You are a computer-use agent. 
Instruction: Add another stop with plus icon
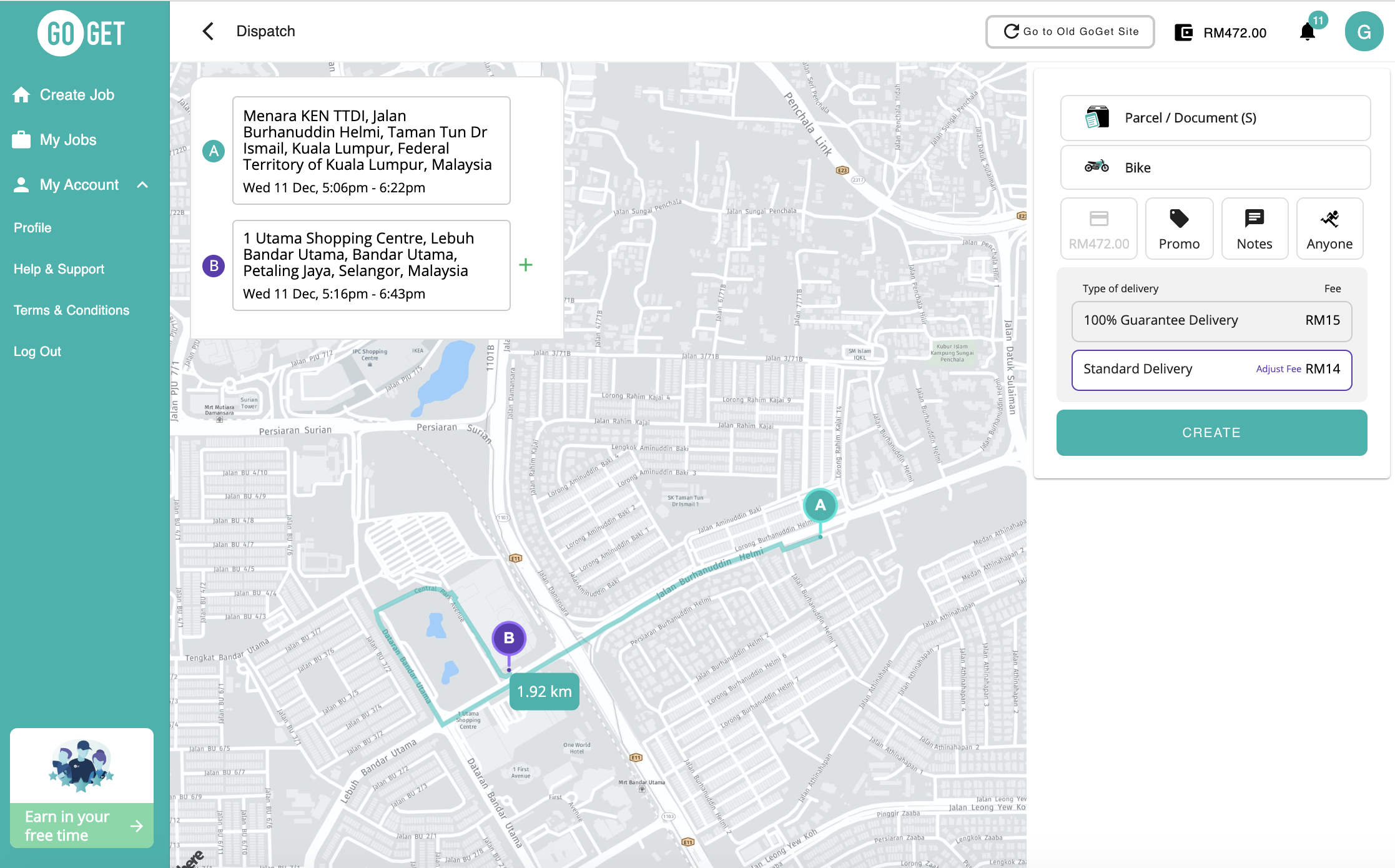pos(526,265)
